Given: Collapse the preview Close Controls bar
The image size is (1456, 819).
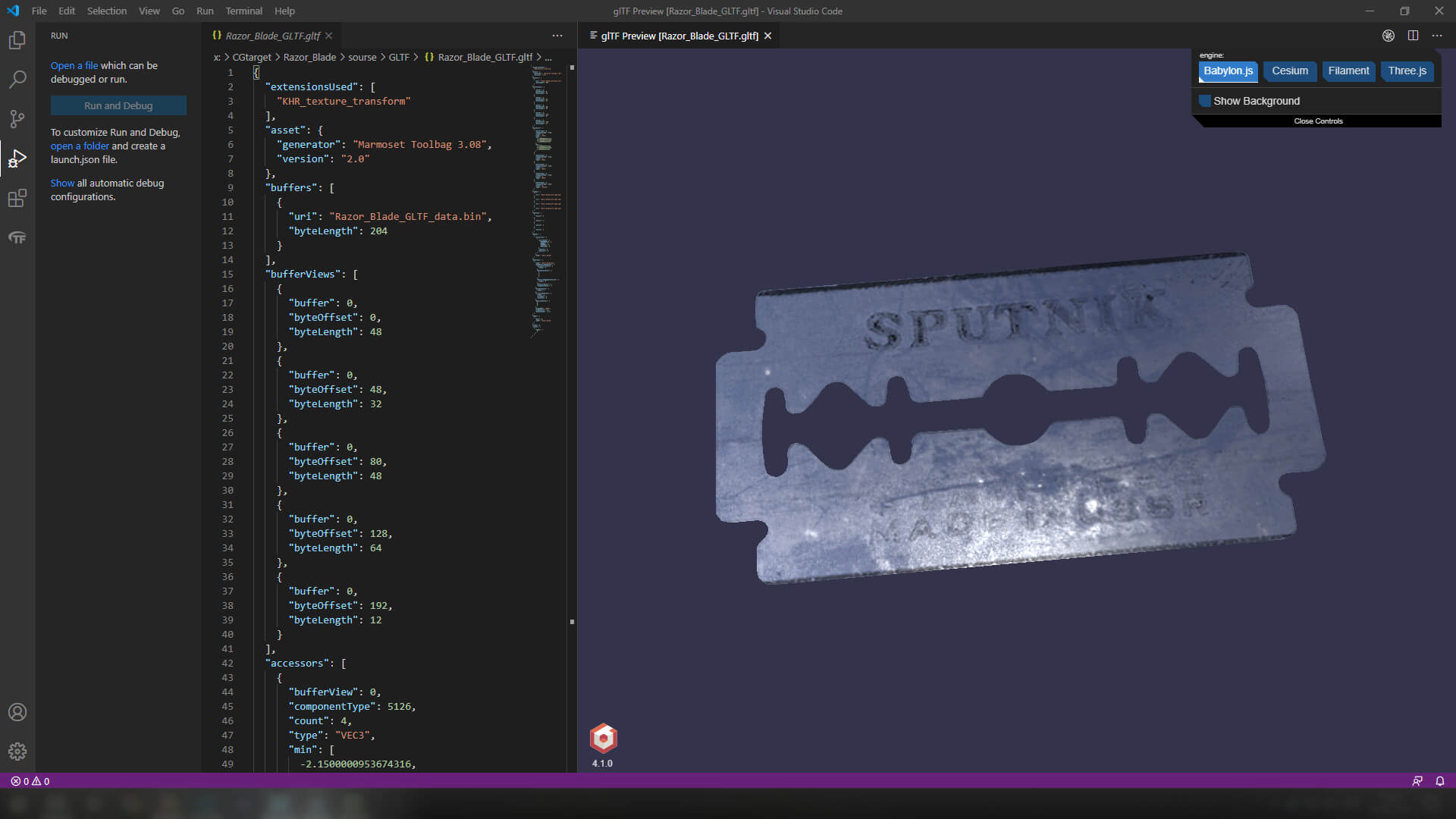Looking at the screenshot, I should [1318, 121].
